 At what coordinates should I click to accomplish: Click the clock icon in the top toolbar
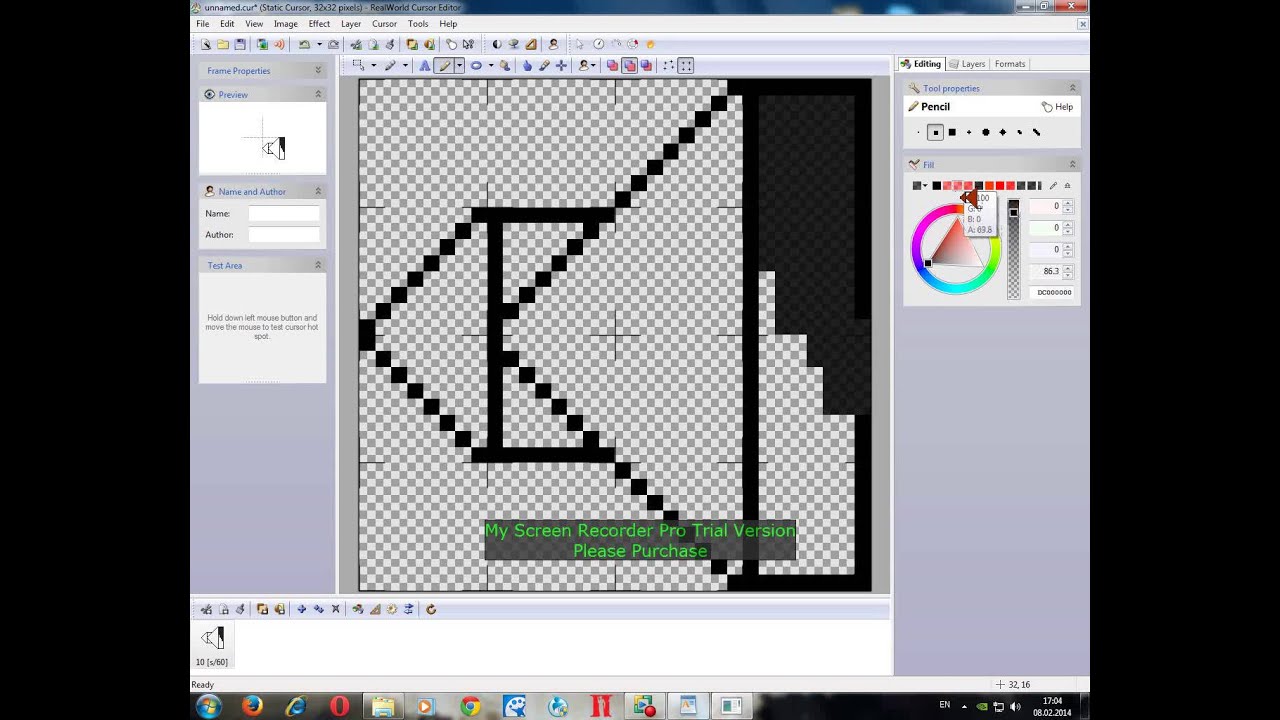point(599,44)
